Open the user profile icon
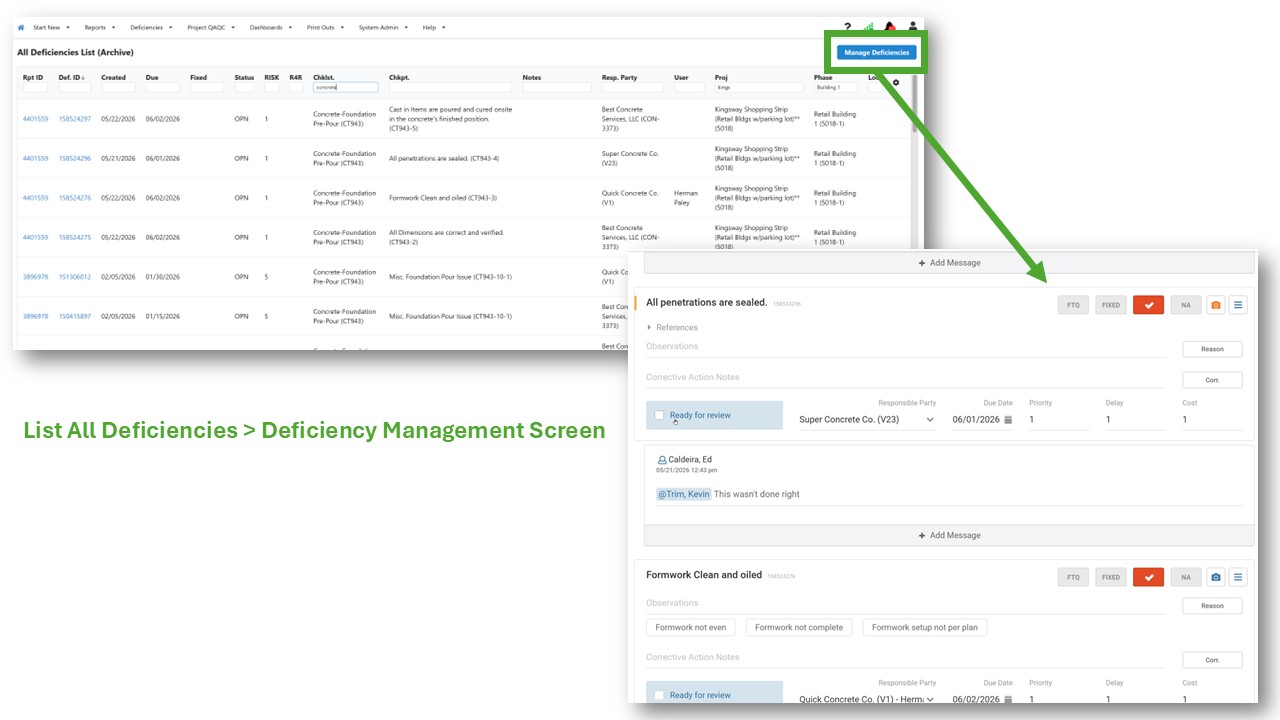1280x720 pixels. click(912, 28)
